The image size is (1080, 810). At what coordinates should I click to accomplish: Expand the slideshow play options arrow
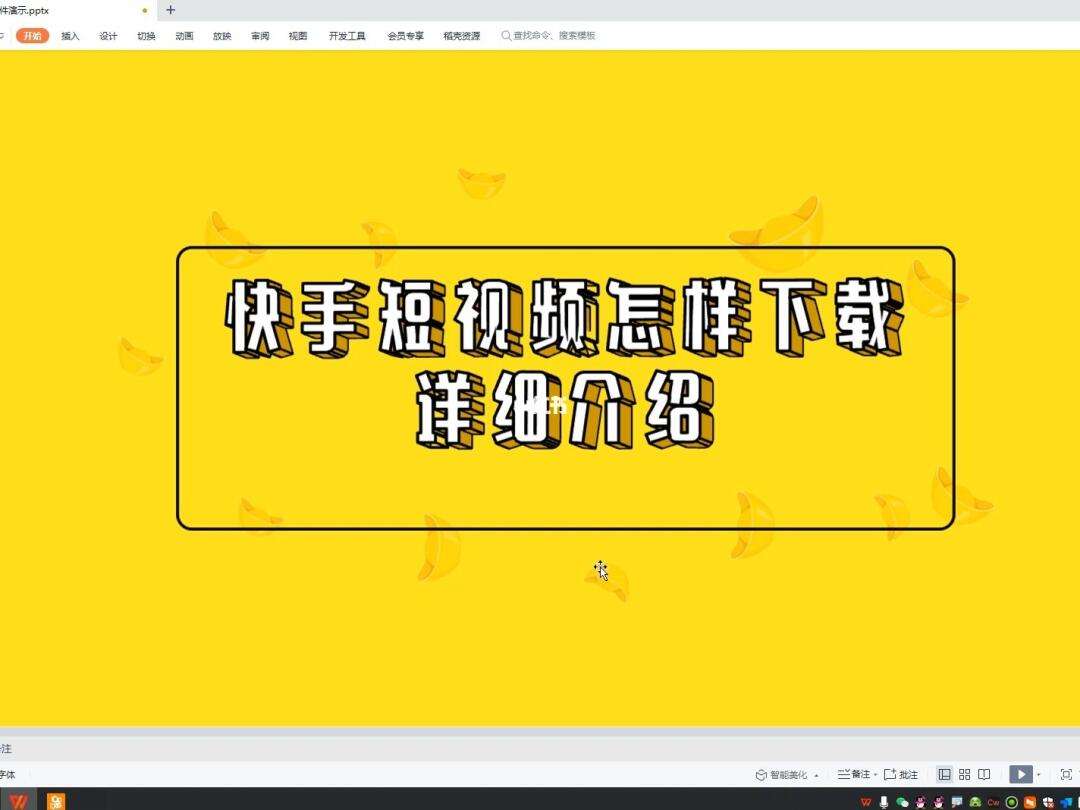1039,775
